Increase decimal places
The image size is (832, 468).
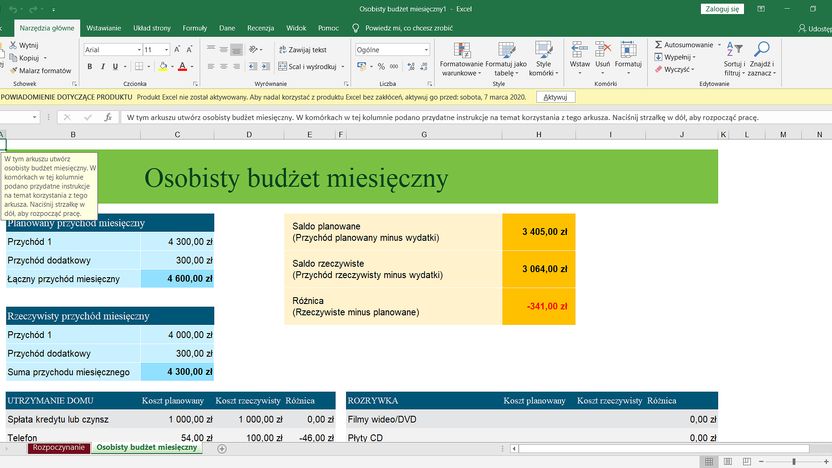[411, 66]
